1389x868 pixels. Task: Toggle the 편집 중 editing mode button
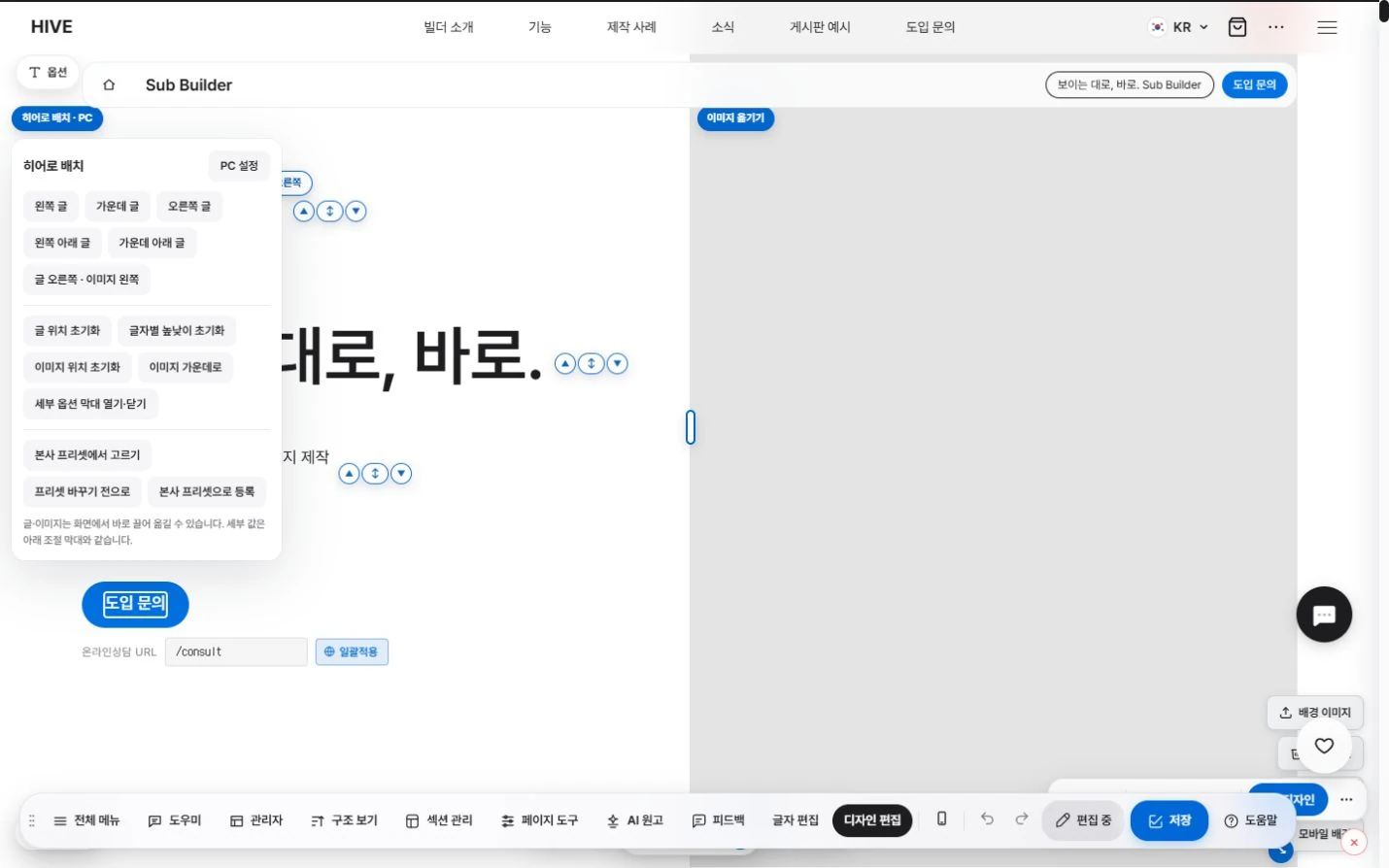(x=1083, y=820)
